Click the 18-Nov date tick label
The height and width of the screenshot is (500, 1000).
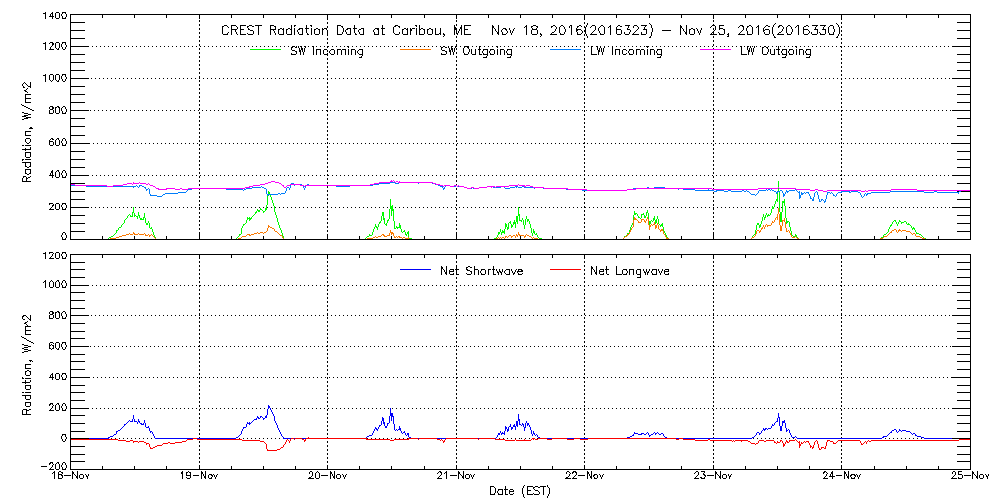[x=72, y=478]
